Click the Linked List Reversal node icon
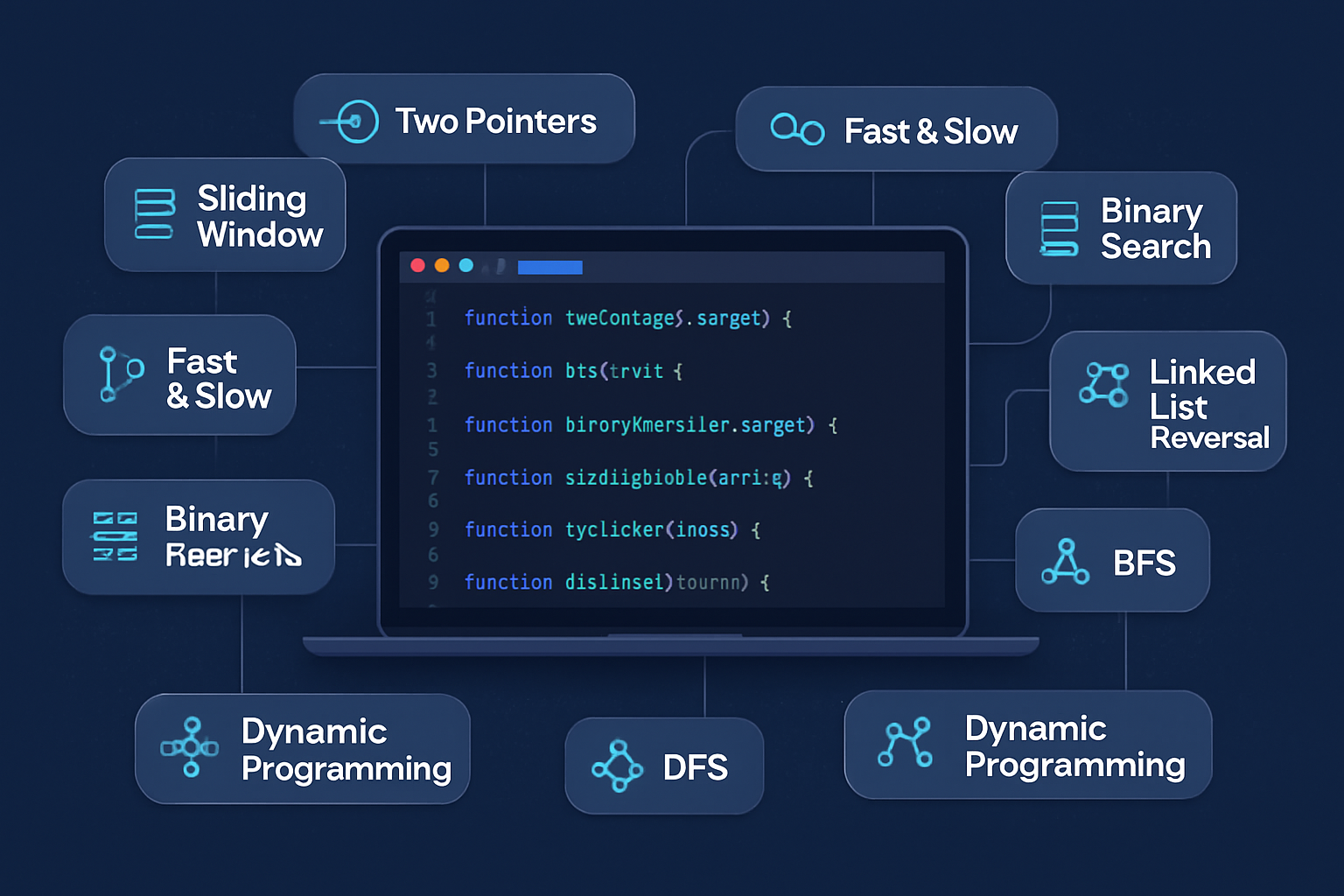Screen dimensions: 1344x896 (1104, 385)
